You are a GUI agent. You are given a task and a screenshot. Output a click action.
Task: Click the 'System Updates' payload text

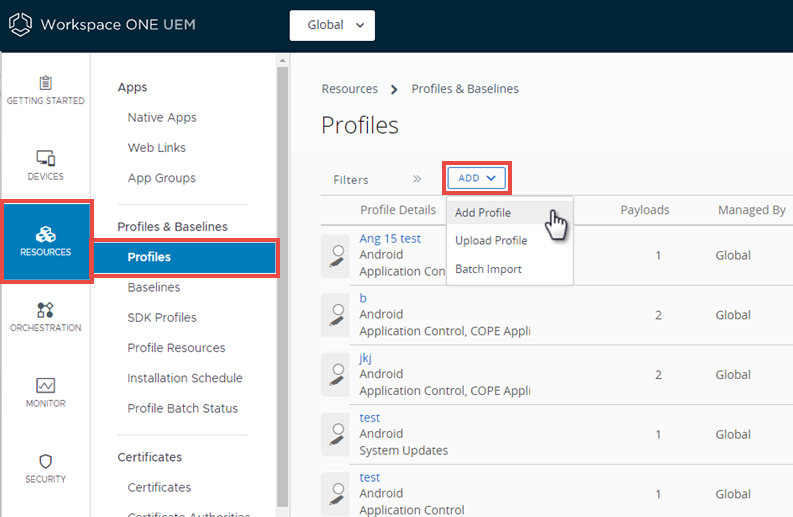pyautogui.click(x=404, y=451)
